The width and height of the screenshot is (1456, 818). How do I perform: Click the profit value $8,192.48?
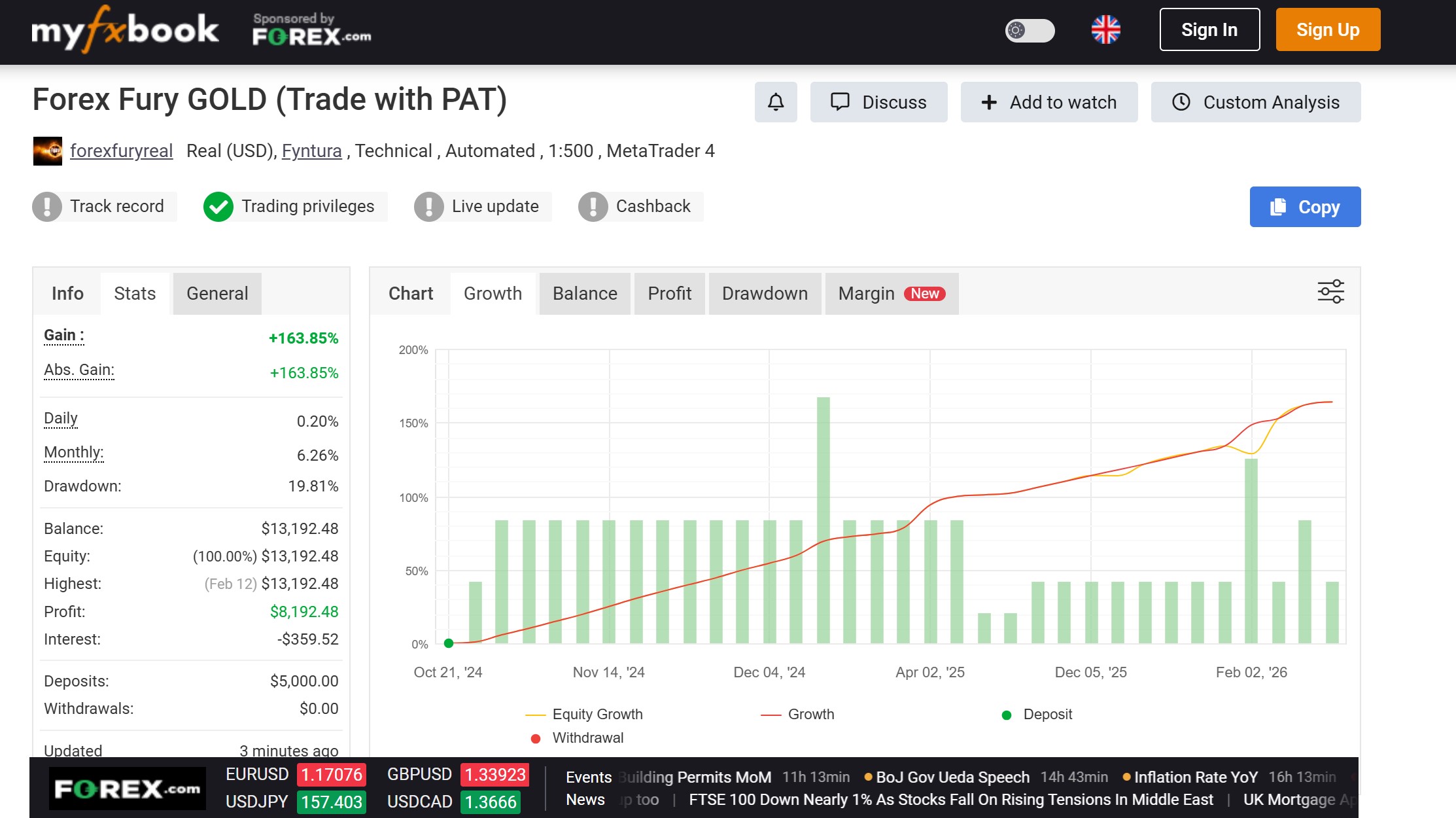pos(304,612)
